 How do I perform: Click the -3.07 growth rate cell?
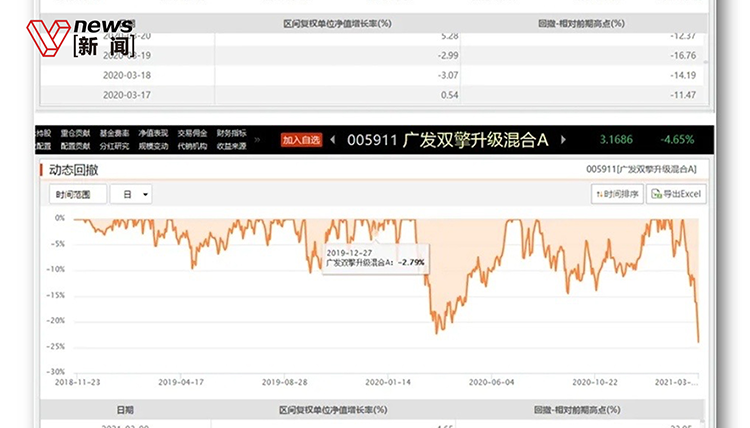coord(448,75)
